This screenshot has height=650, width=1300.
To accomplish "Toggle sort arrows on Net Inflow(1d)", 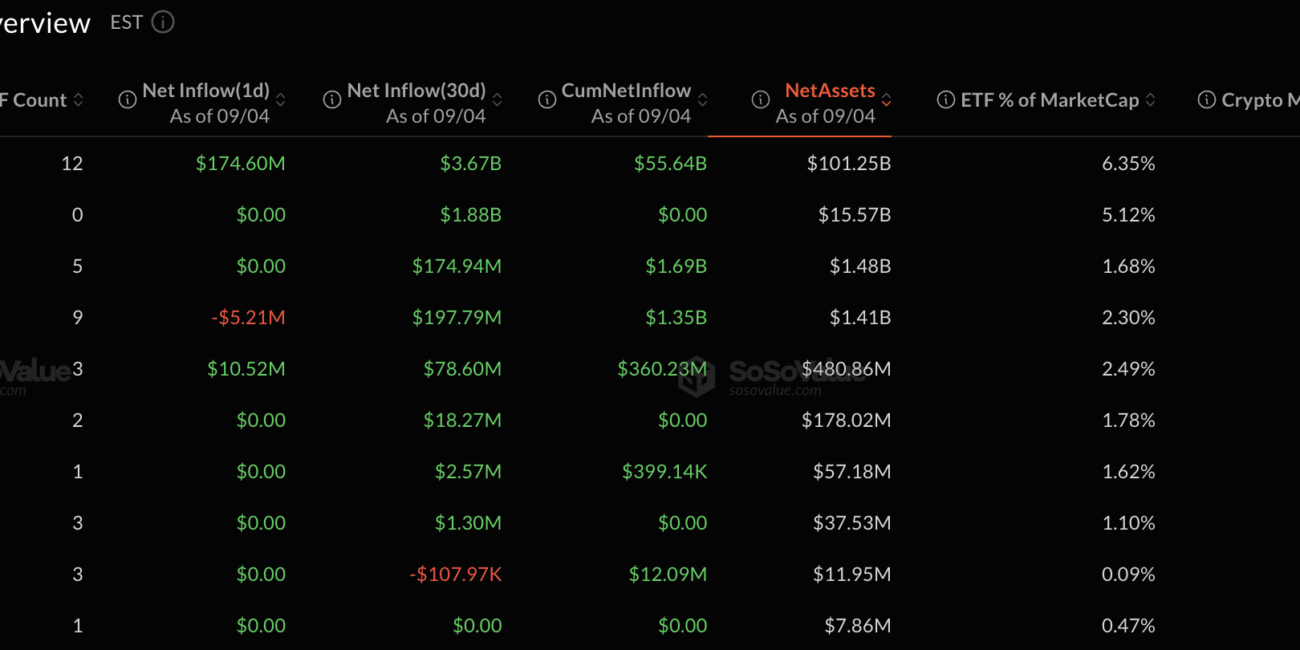I will pyautogui.click(x=281, y=100).
